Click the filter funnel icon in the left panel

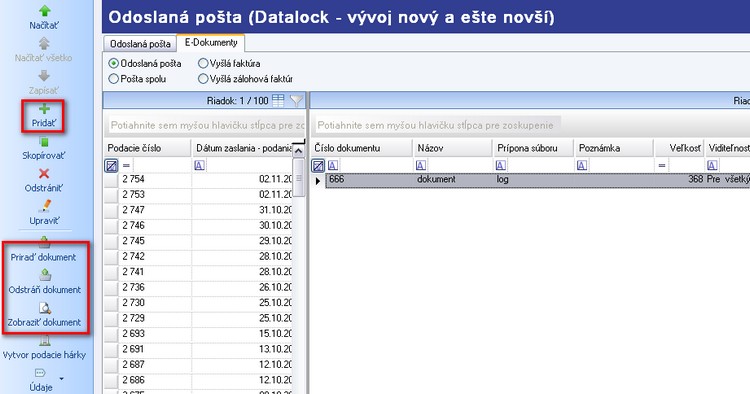(297, 100)
